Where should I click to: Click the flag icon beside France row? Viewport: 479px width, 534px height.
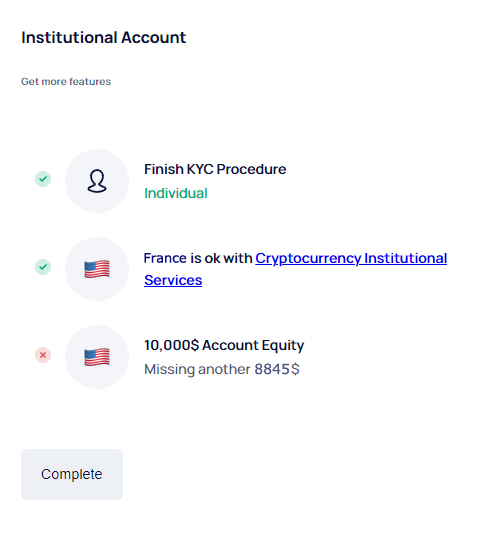(97, 269)
